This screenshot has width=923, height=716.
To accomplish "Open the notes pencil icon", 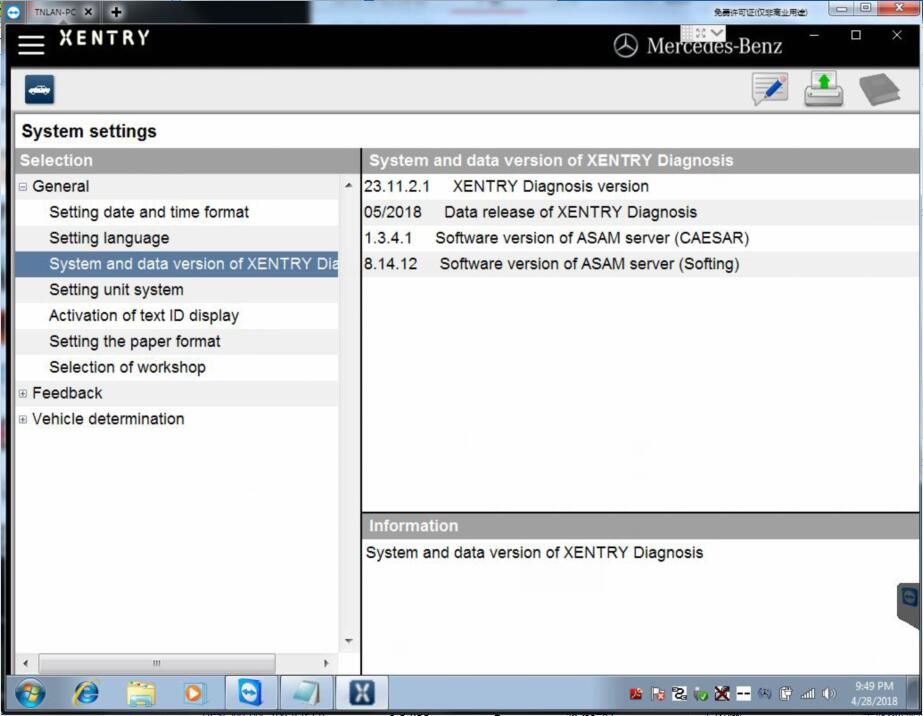I will [x=770, y=90].
